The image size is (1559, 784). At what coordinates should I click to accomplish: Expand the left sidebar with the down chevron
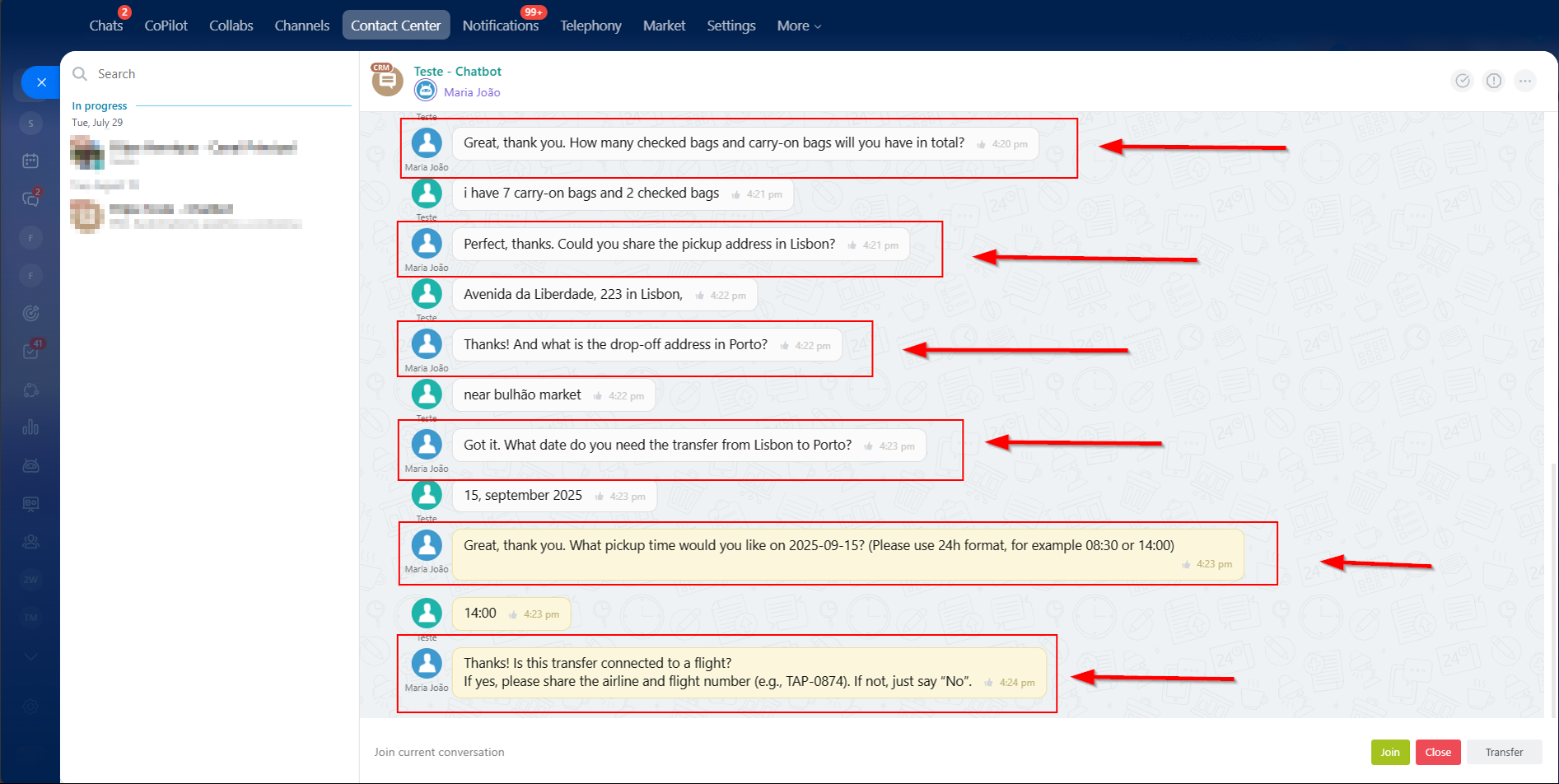(30, 656)
